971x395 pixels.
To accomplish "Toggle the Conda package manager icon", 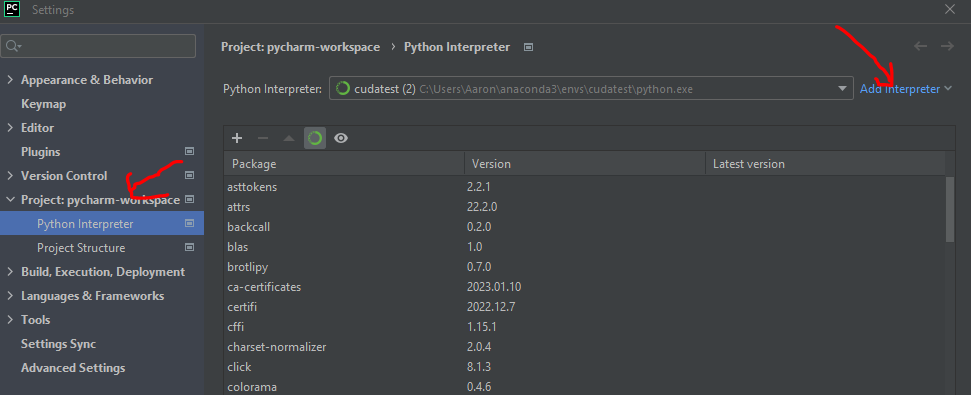I will pyautogui.click(x=315, y=138).
